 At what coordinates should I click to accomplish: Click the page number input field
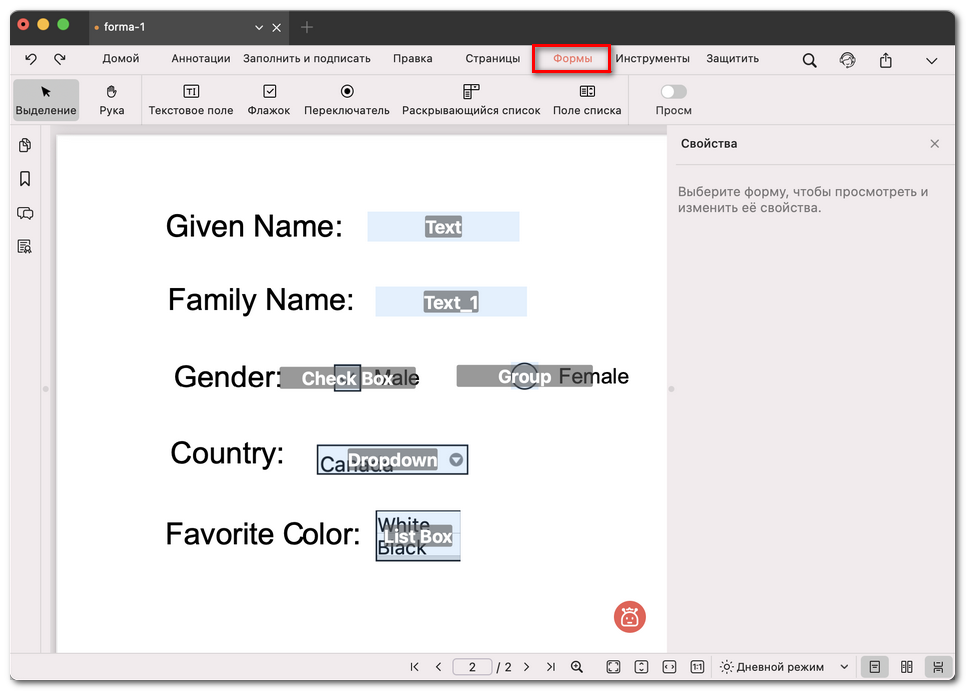(472, 667)
